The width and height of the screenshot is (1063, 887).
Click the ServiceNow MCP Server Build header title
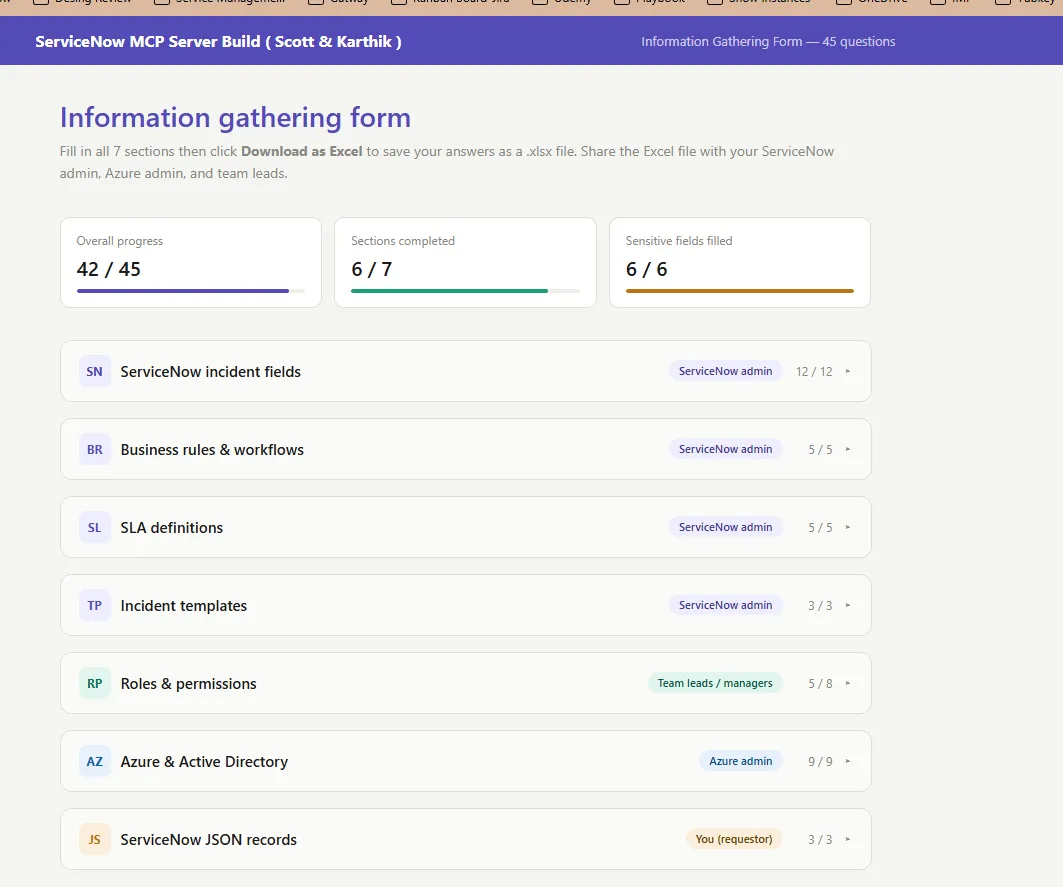pyautogui.click(x=218, y=41)
